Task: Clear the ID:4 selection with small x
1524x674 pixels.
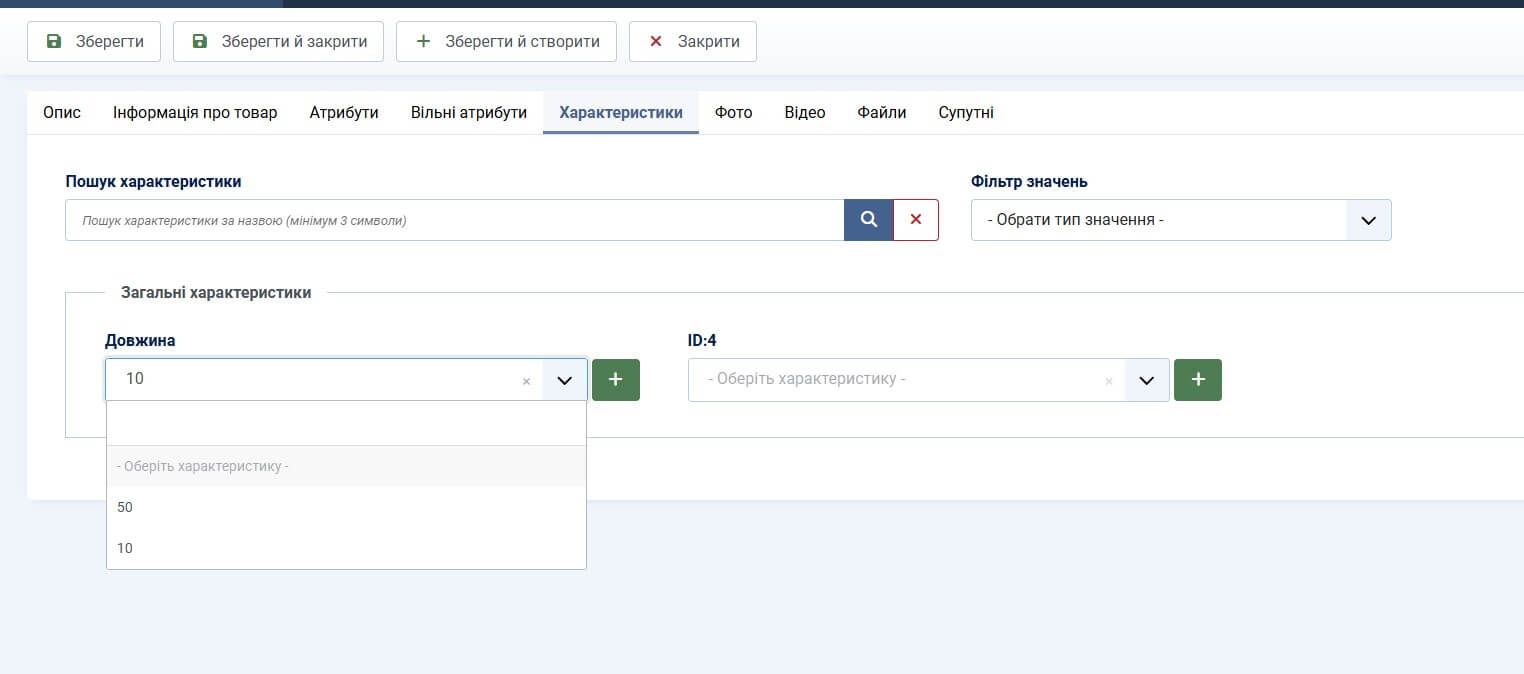Action: 1108,381
